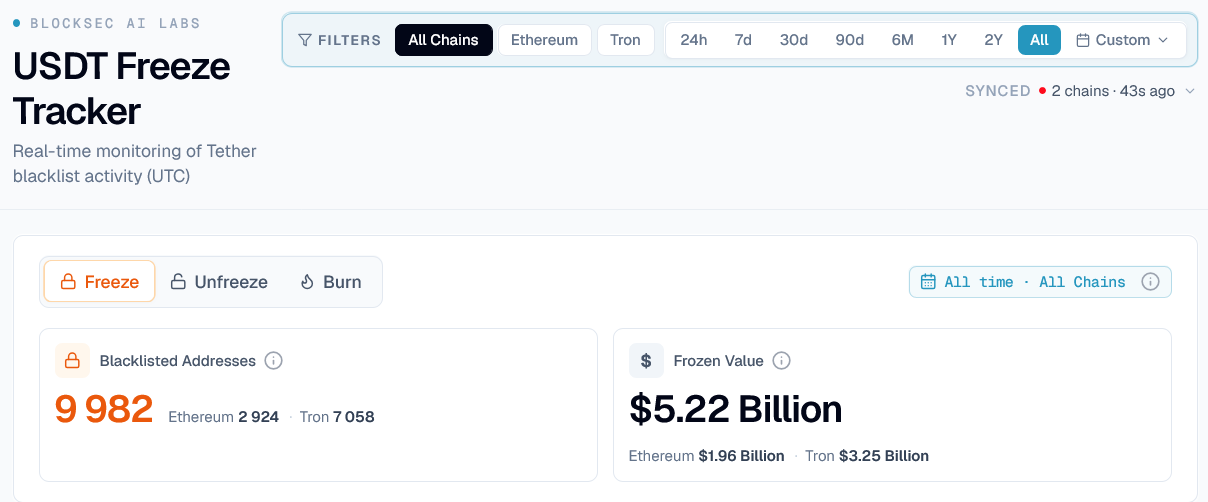Click the calendar icon in the All time badge
Screen dimensions: 1208x502
(928, 282)
